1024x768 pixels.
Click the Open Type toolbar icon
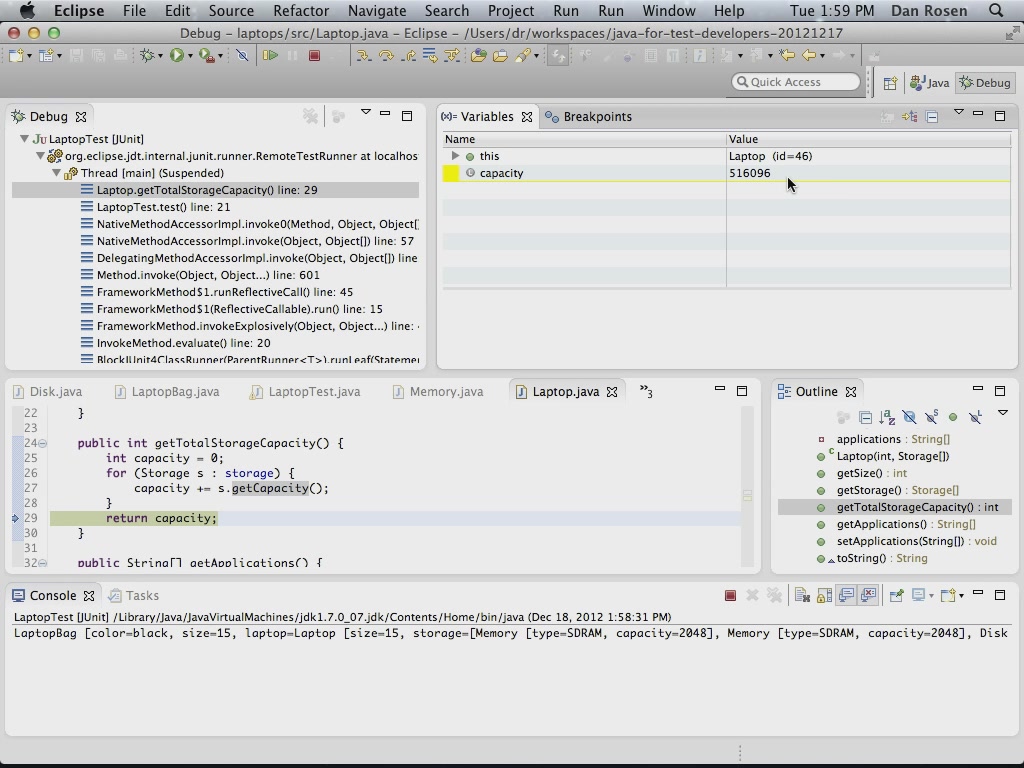479,56
